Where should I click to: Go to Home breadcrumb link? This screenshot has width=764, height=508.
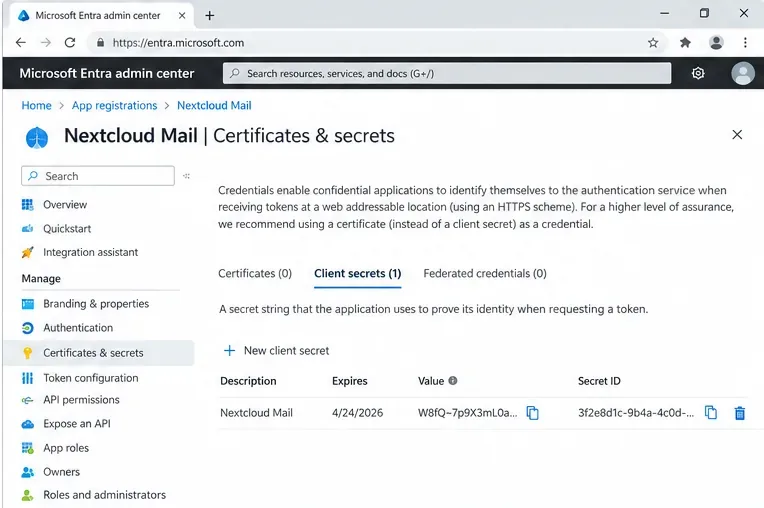click(37, 106)
